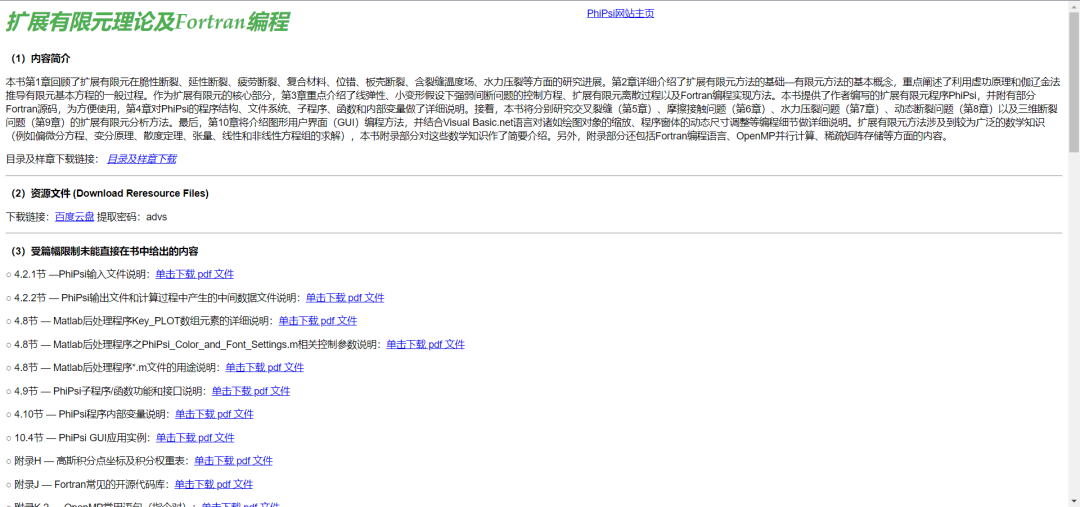Download pdf for 附录J Fortran开源代码库

pos(214,484)
